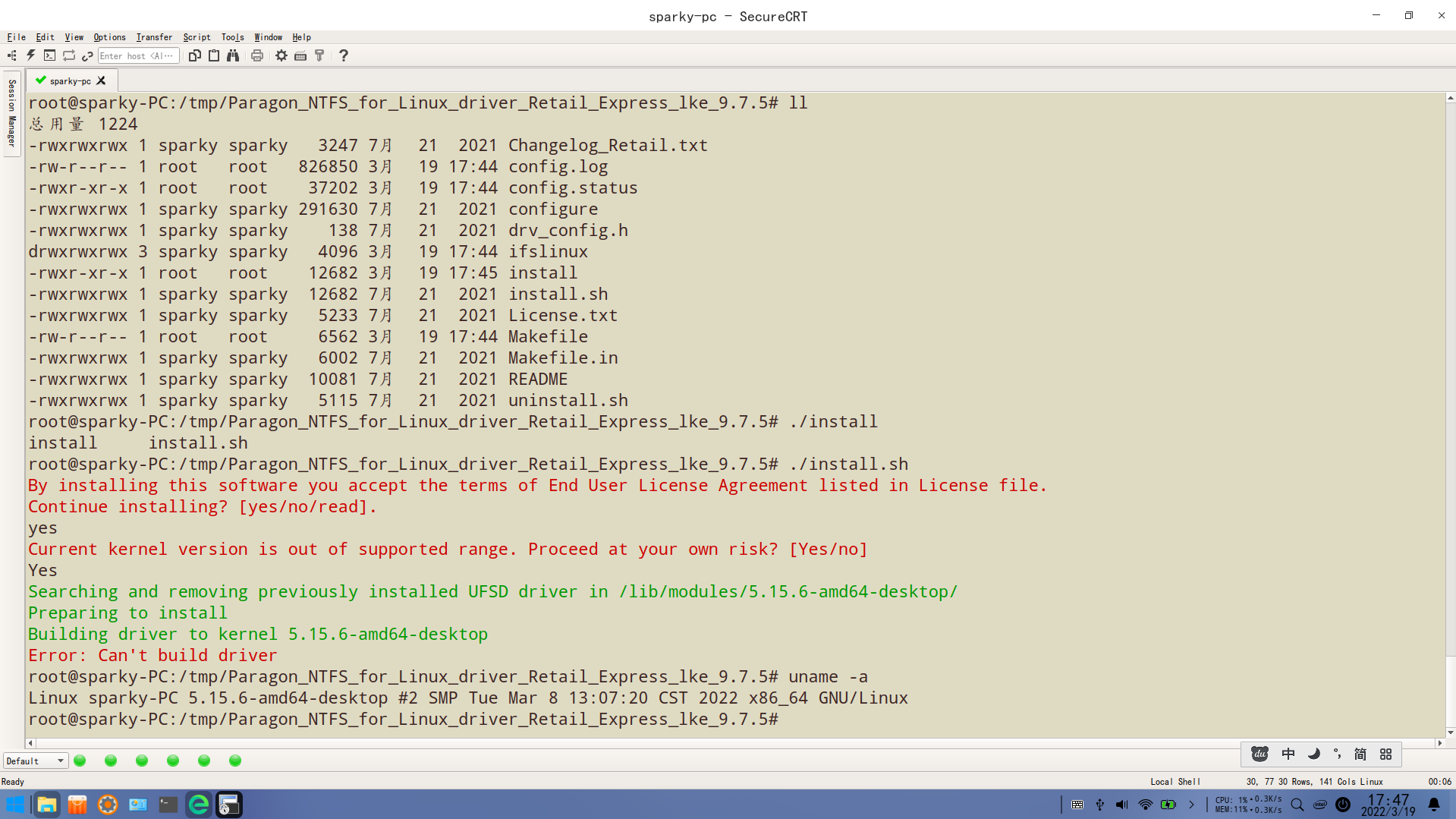The height and width of the screenshot is (819, 1456).
Task: Open the Edit menu
Action: coord(45,37)
